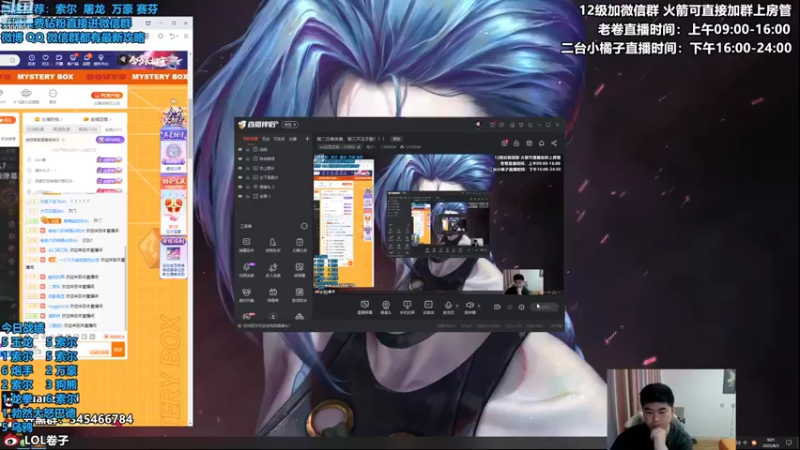Open the 弹幕助手 tool in the toolbox
800x450 pixels.
point(246,244)
